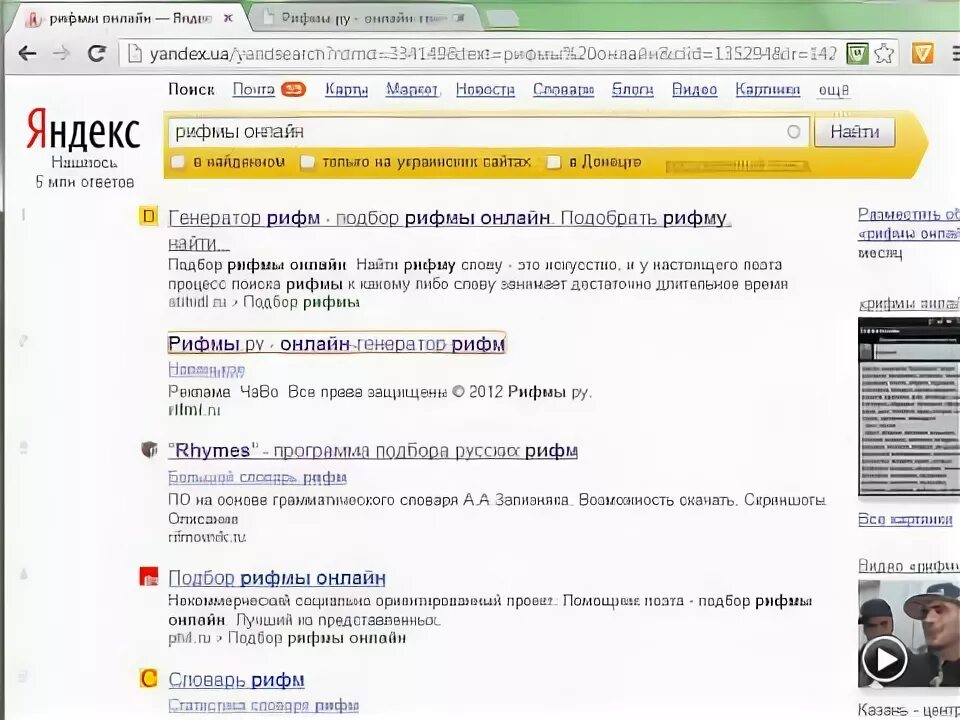Open breadcrumb 'Подбор рифмы' under first result
This screenshot has height=720, width=960.
click(x=302, y=302)
